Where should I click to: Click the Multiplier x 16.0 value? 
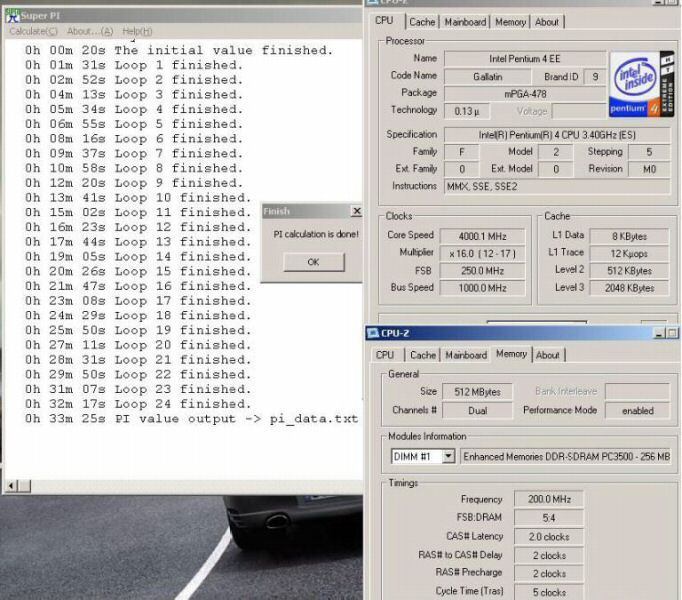click(482, 254)
